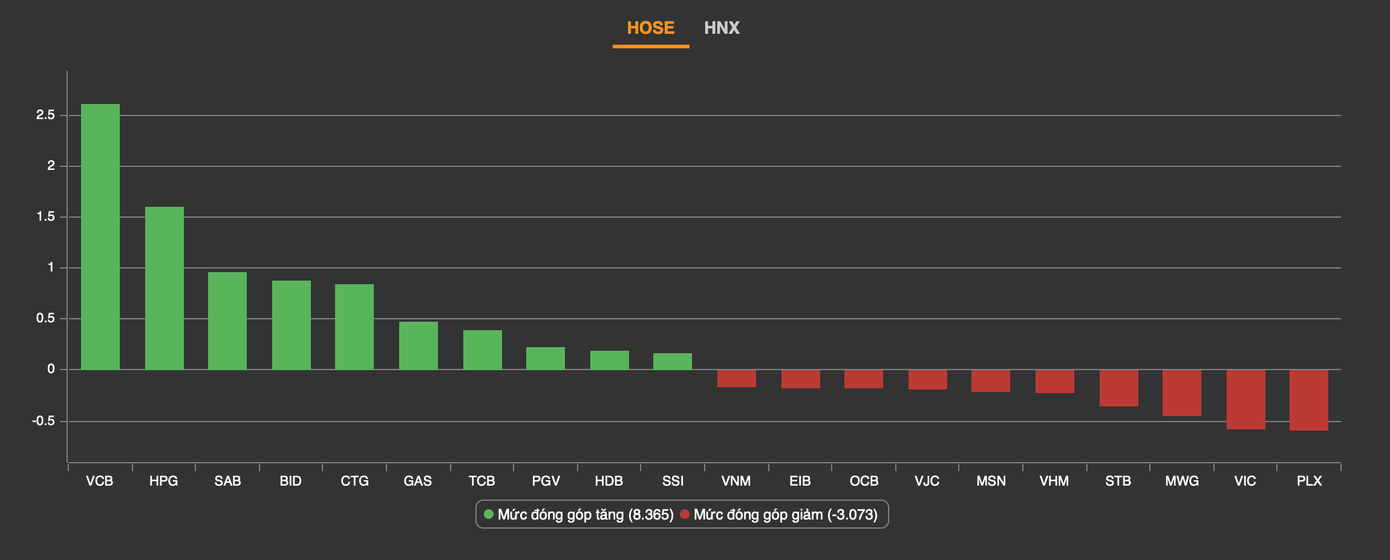
Task: Click the VCB green bar
Action: tap(100, 237)
